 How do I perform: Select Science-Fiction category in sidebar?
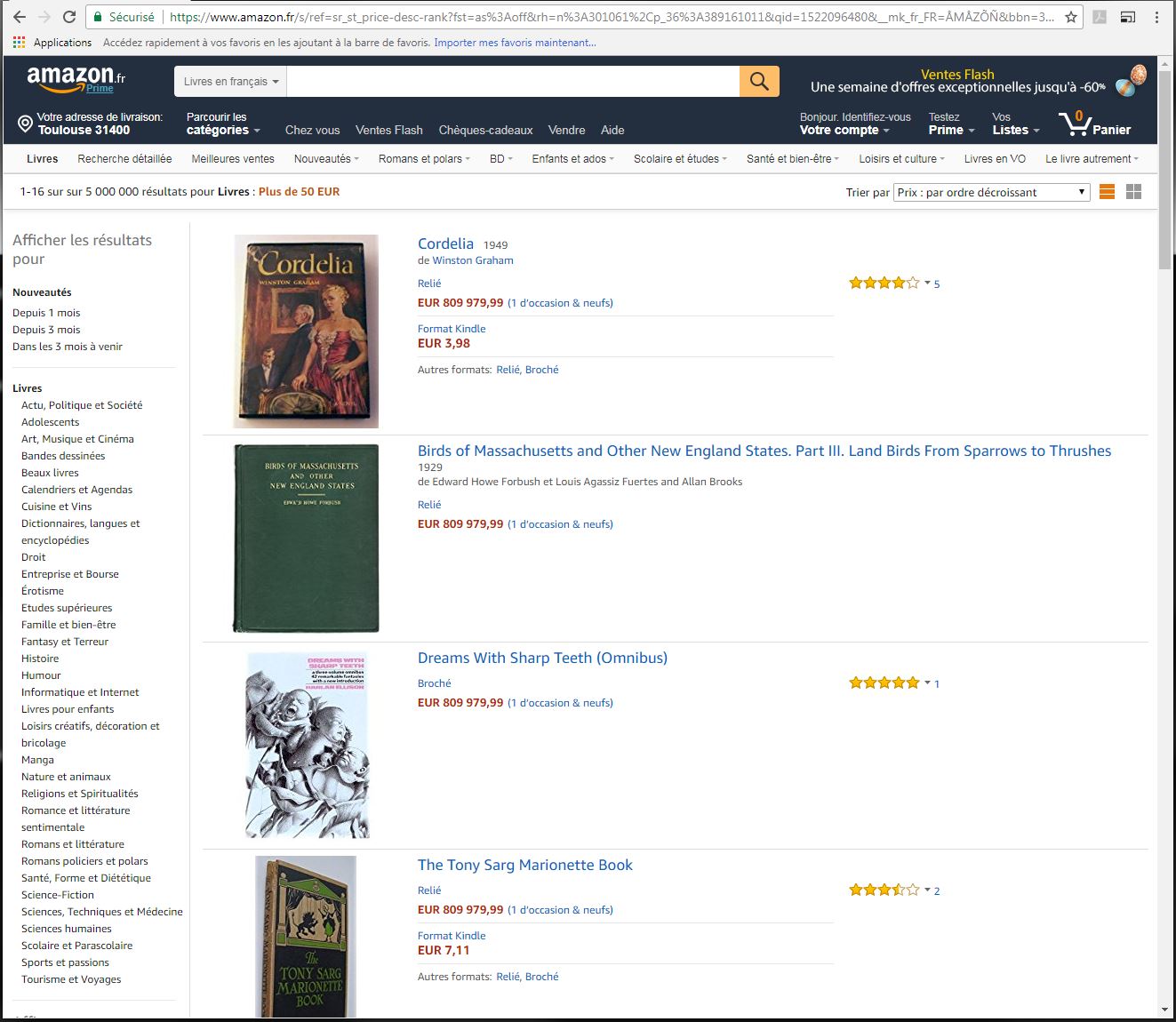(58, 895)
